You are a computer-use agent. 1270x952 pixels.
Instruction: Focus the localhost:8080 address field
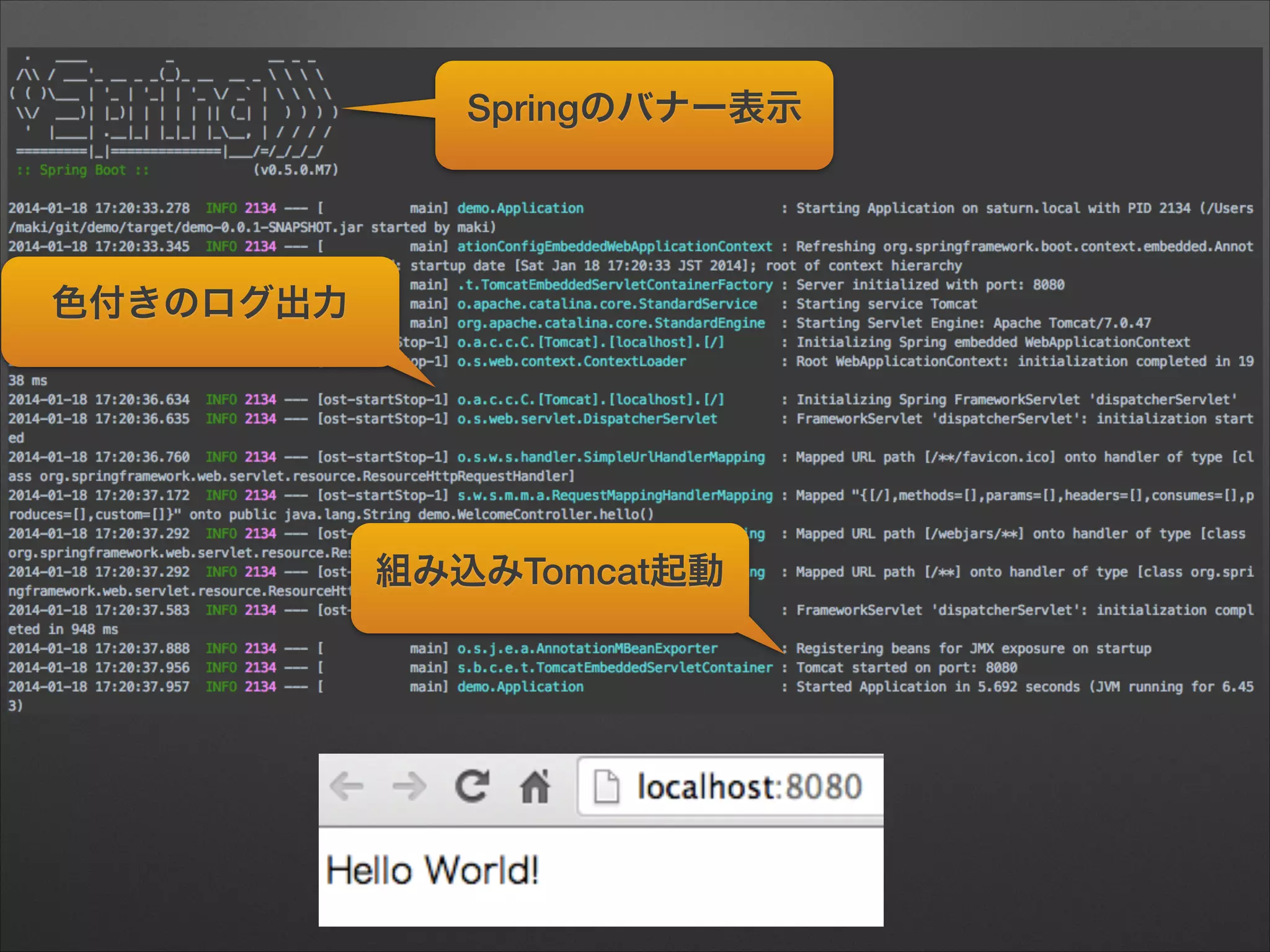coord(730,786)
